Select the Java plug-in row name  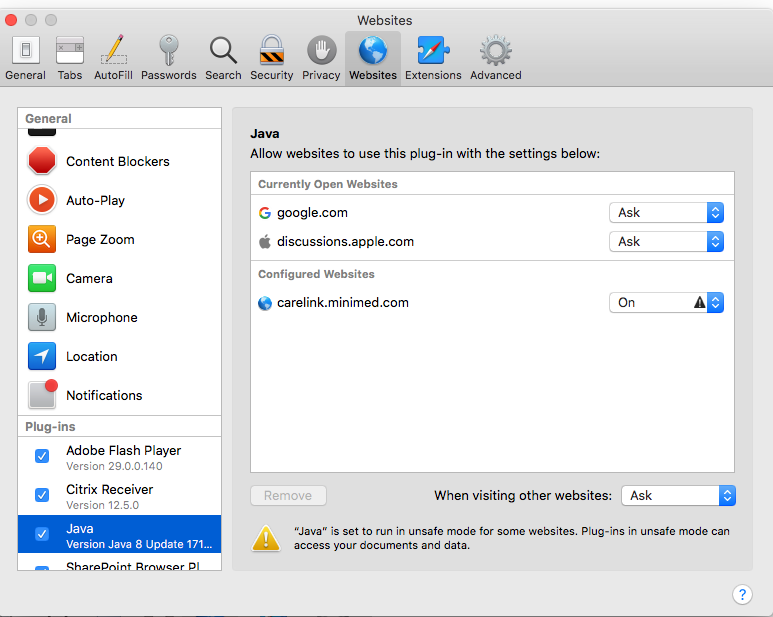pos(80,528)
